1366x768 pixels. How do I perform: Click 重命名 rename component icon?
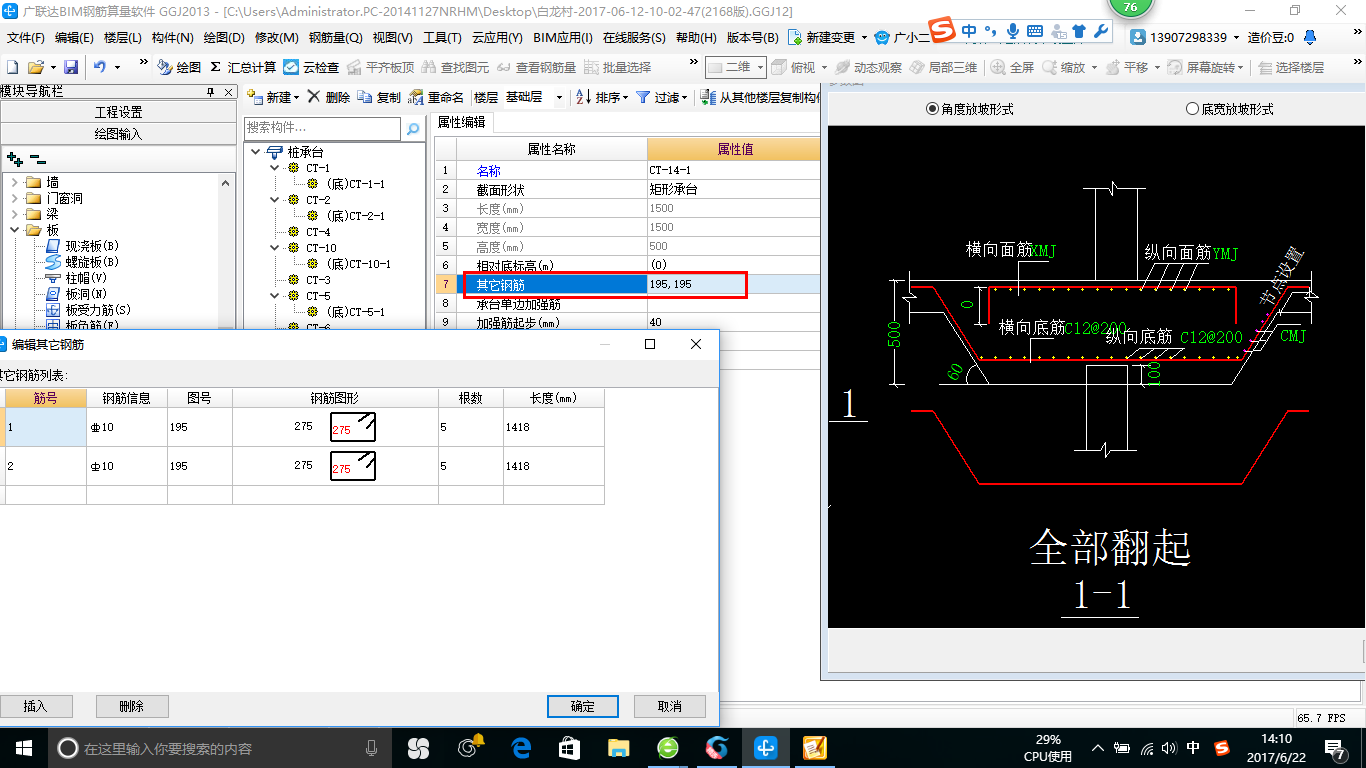[416, 97]
